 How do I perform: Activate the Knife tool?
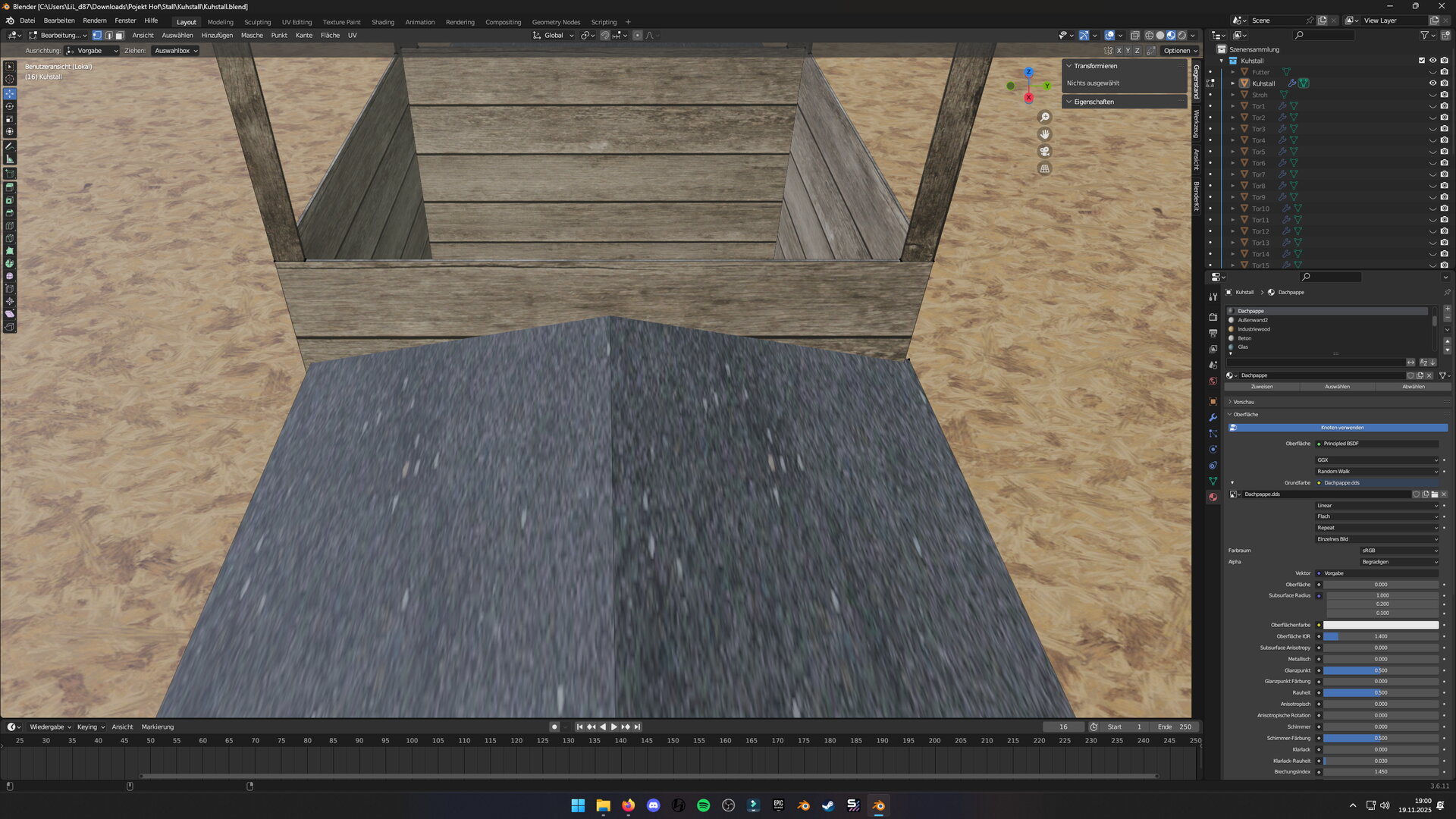pos(10,238)
